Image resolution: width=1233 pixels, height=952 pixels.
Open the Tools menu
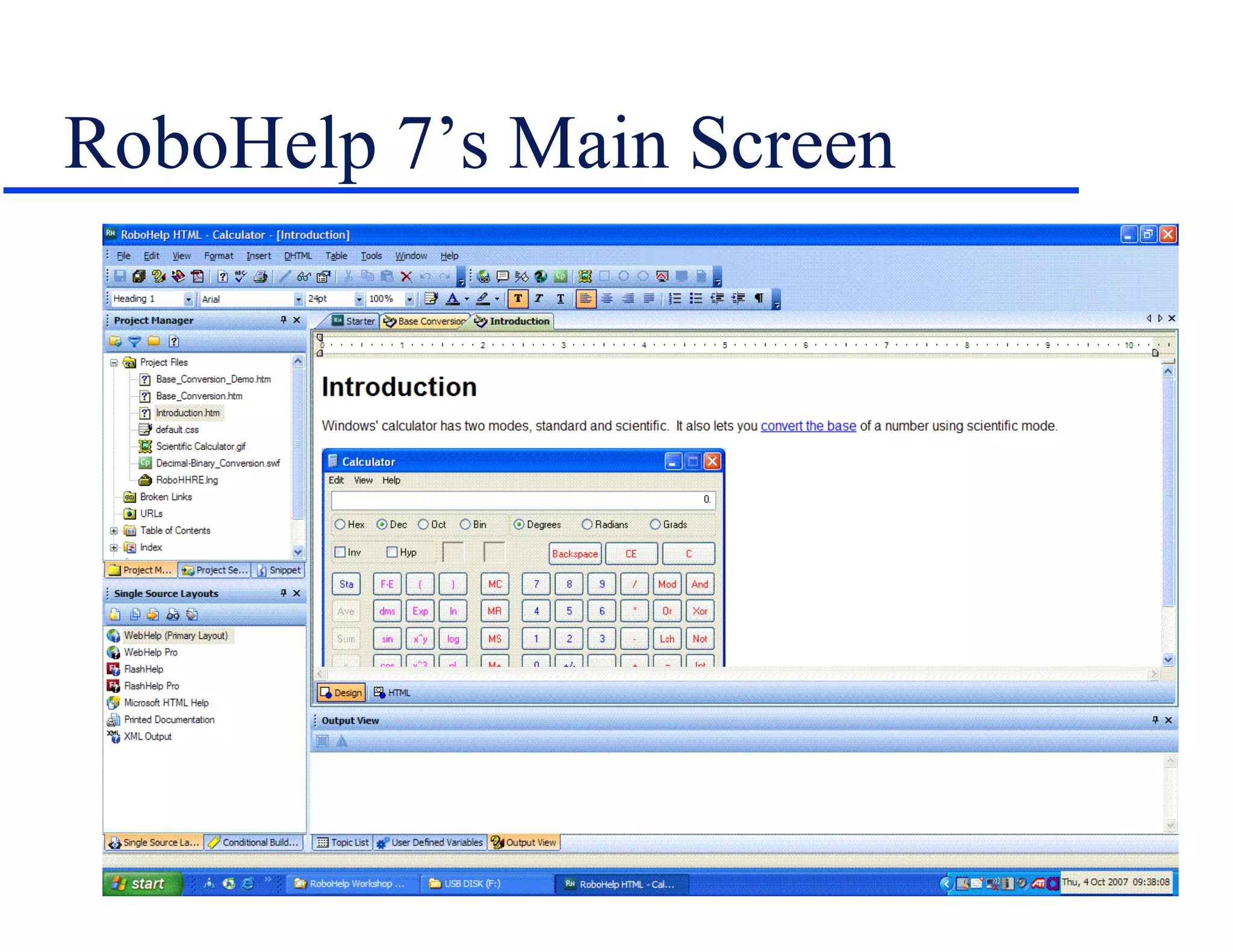371,256
